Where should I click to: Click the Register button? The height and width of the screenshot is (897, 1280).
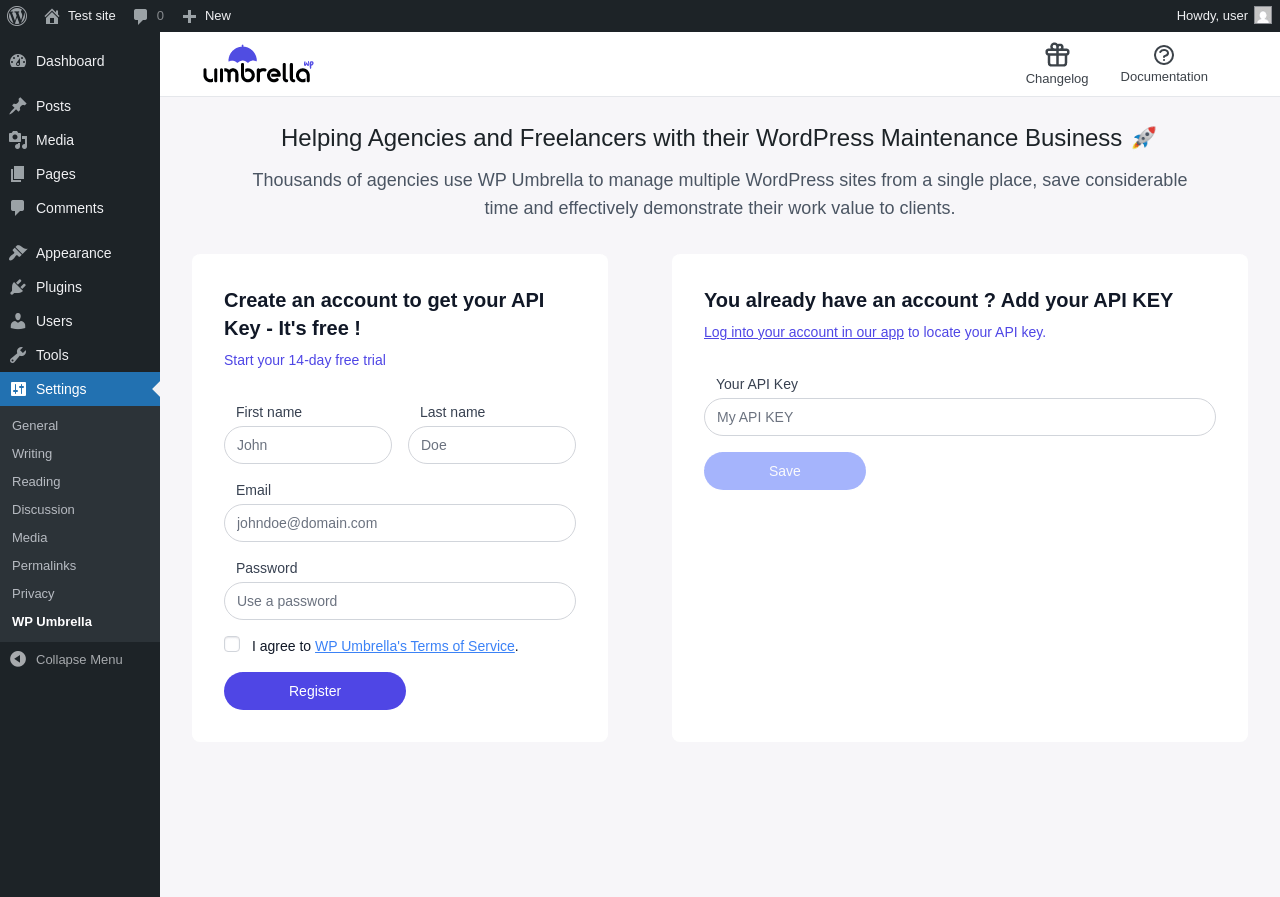pyautogui.click(x=315, y=691)
